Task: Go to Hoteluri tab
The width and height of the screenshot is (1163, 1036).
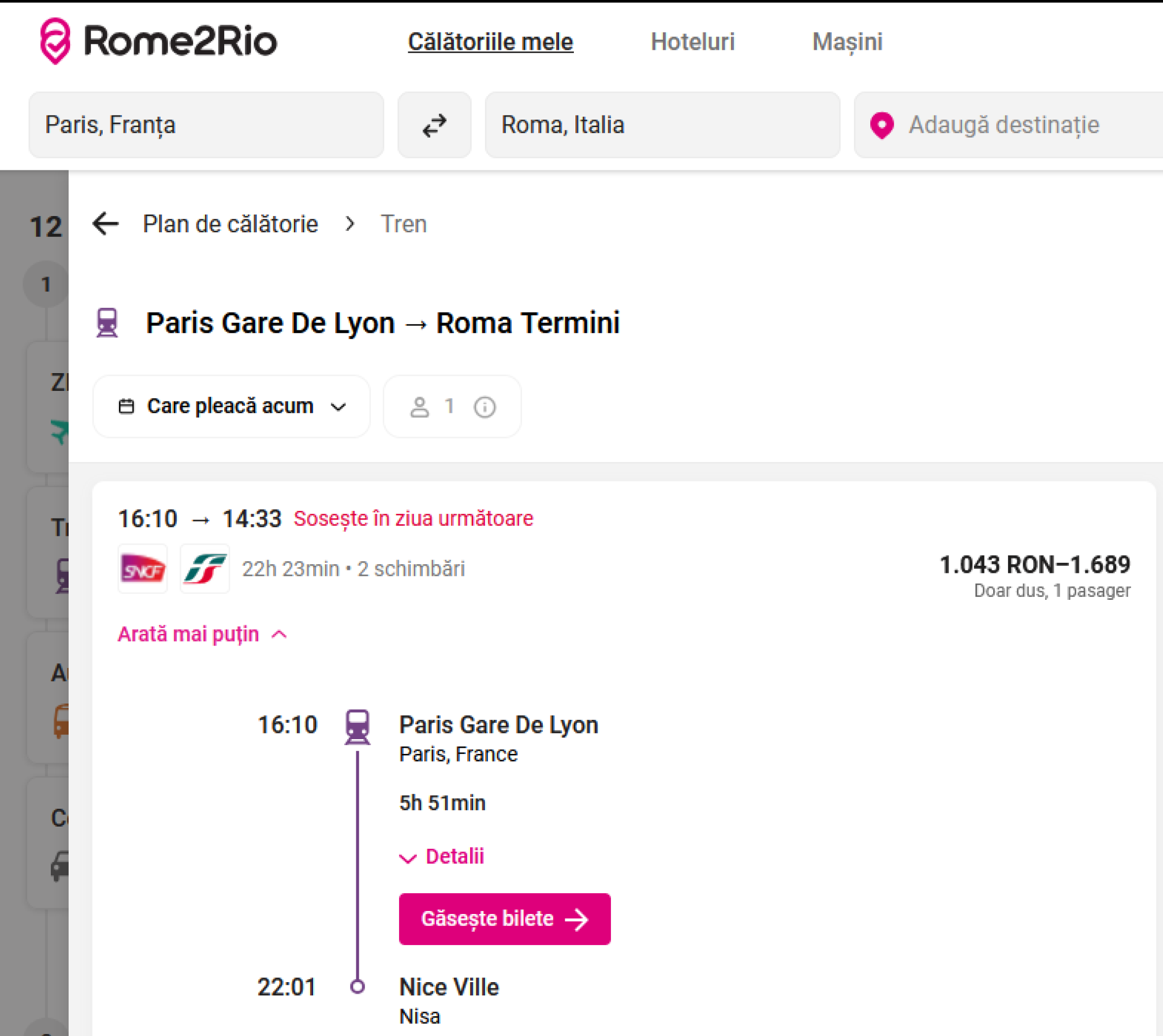Action: [x=692, y=42]
